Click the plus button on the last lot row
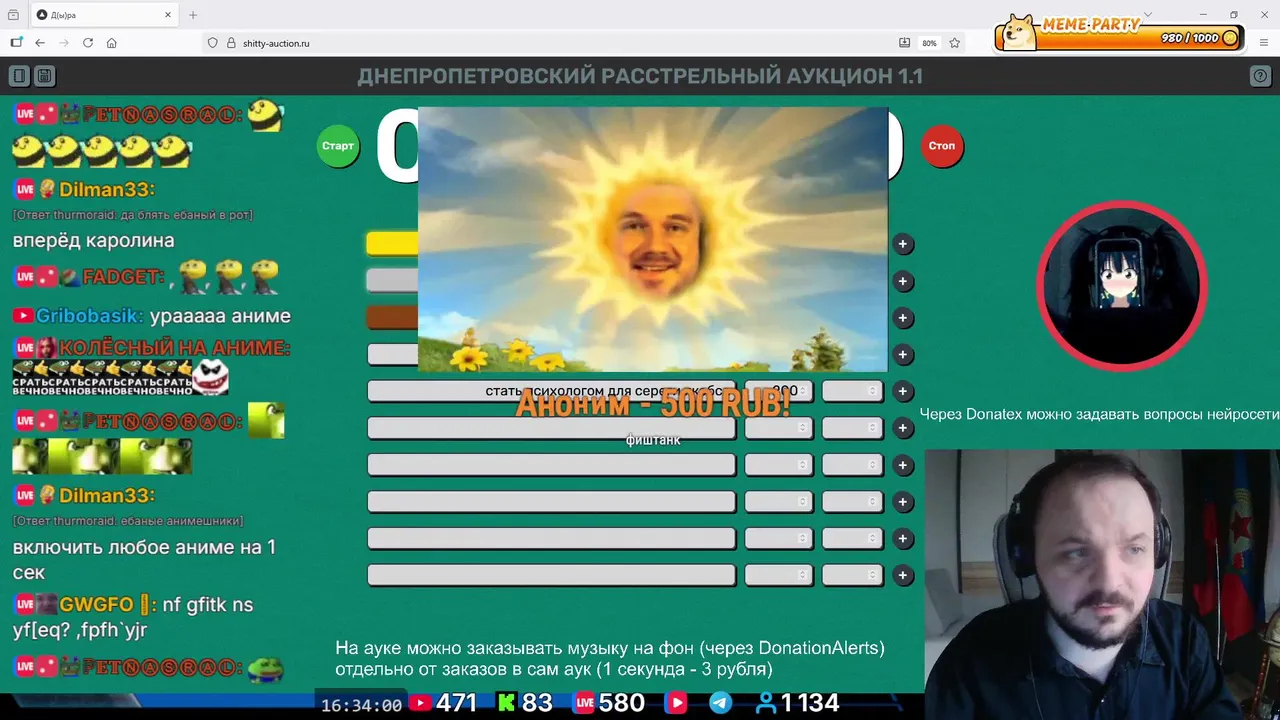The height and width of the screenshot is (720, 1280). pyautogui.click(x=903, y=575)
